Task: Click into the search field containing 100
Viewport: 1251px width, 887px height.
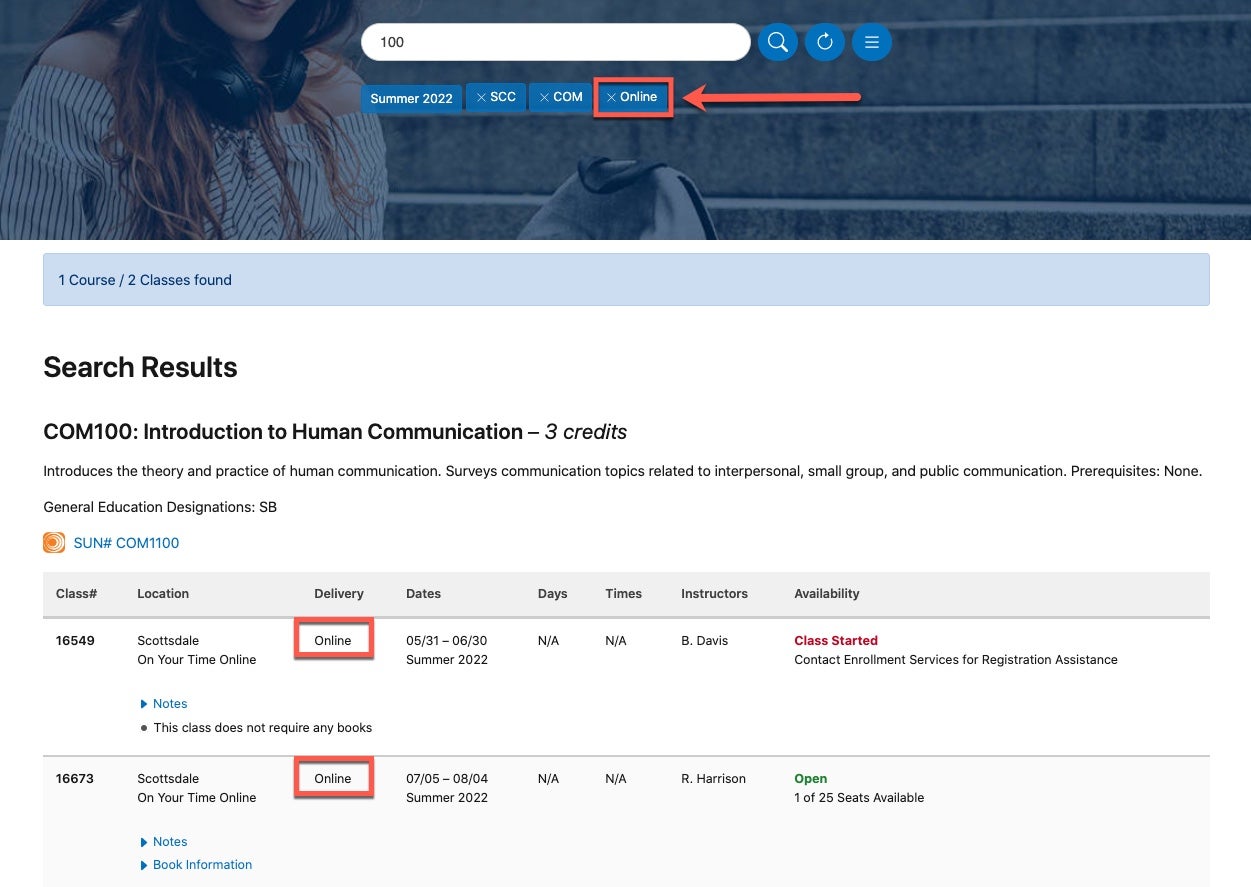Action: coord(556,42)
